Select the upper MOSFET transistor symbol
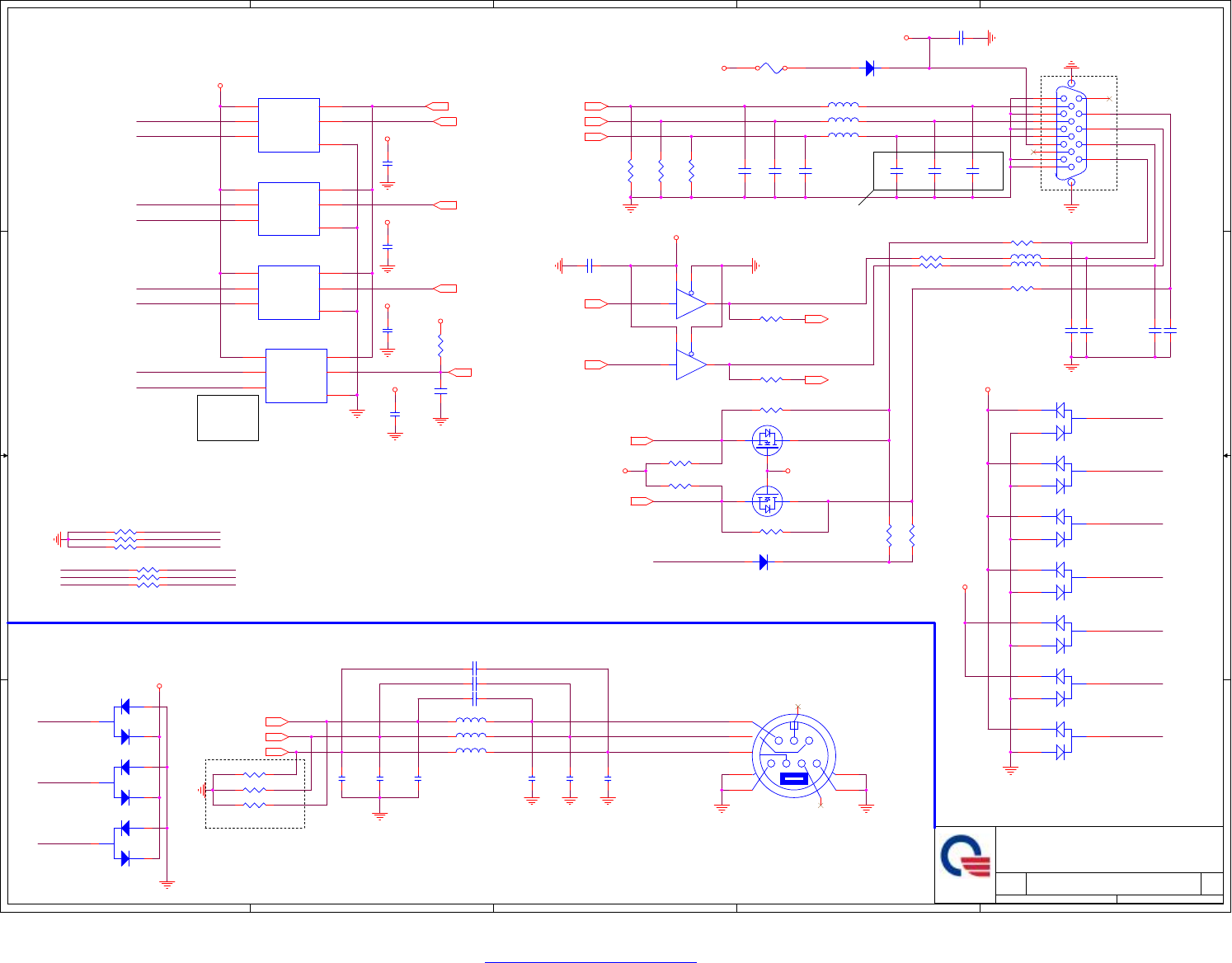This screenshot has width=1232, height=963. click(x=768, y=440)
